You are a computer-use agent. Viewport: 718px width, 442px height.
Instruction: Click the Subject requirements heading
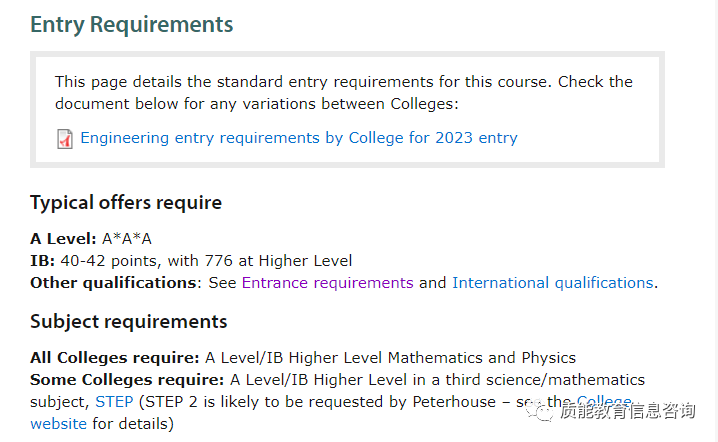(x=129, y=322)
